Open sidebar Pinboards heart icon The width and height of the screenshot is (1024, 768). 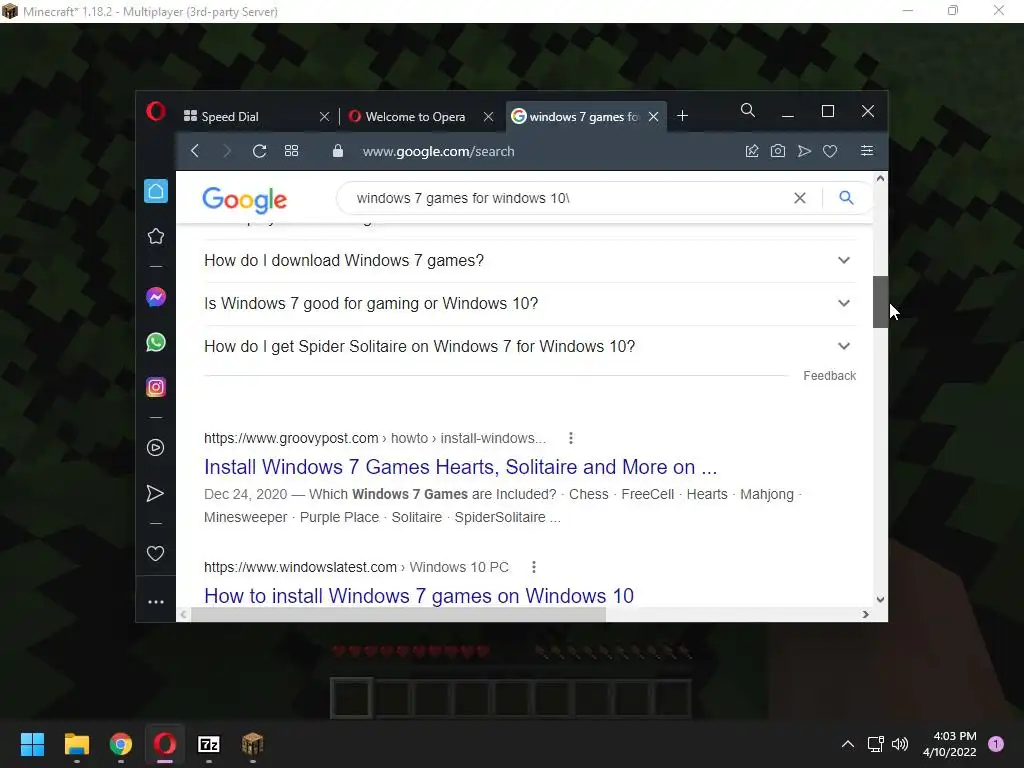[155, 554]
